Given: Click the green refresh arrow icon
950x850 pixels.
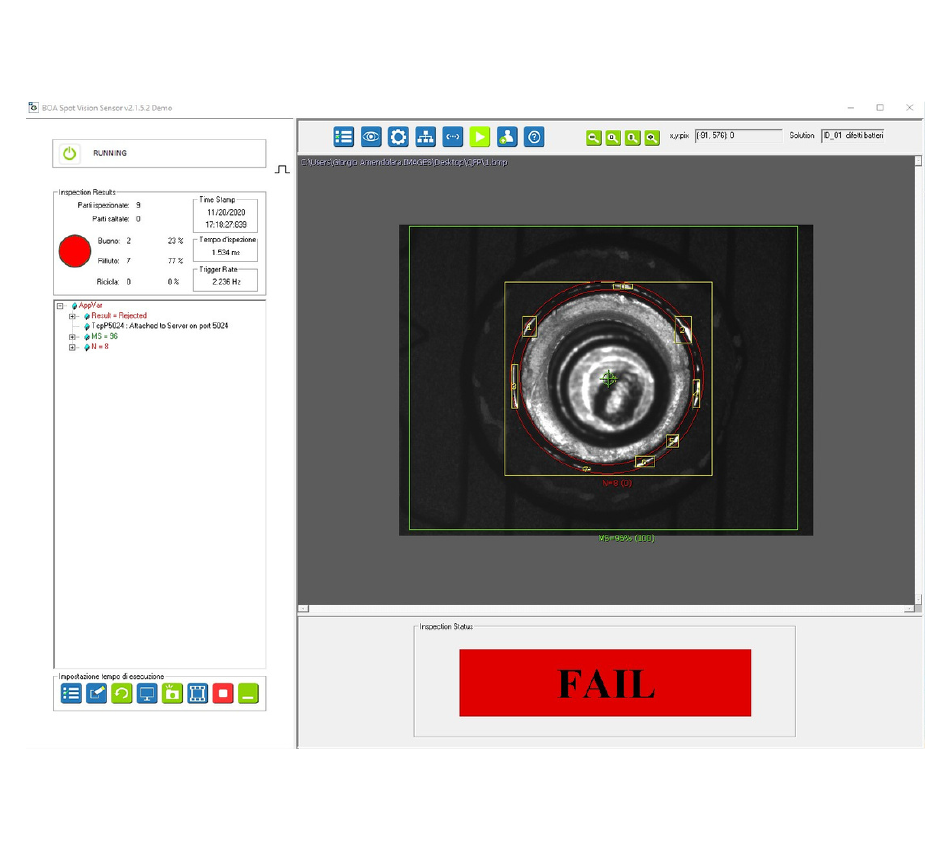Looking at the screenshot, I should coord(121,693).
